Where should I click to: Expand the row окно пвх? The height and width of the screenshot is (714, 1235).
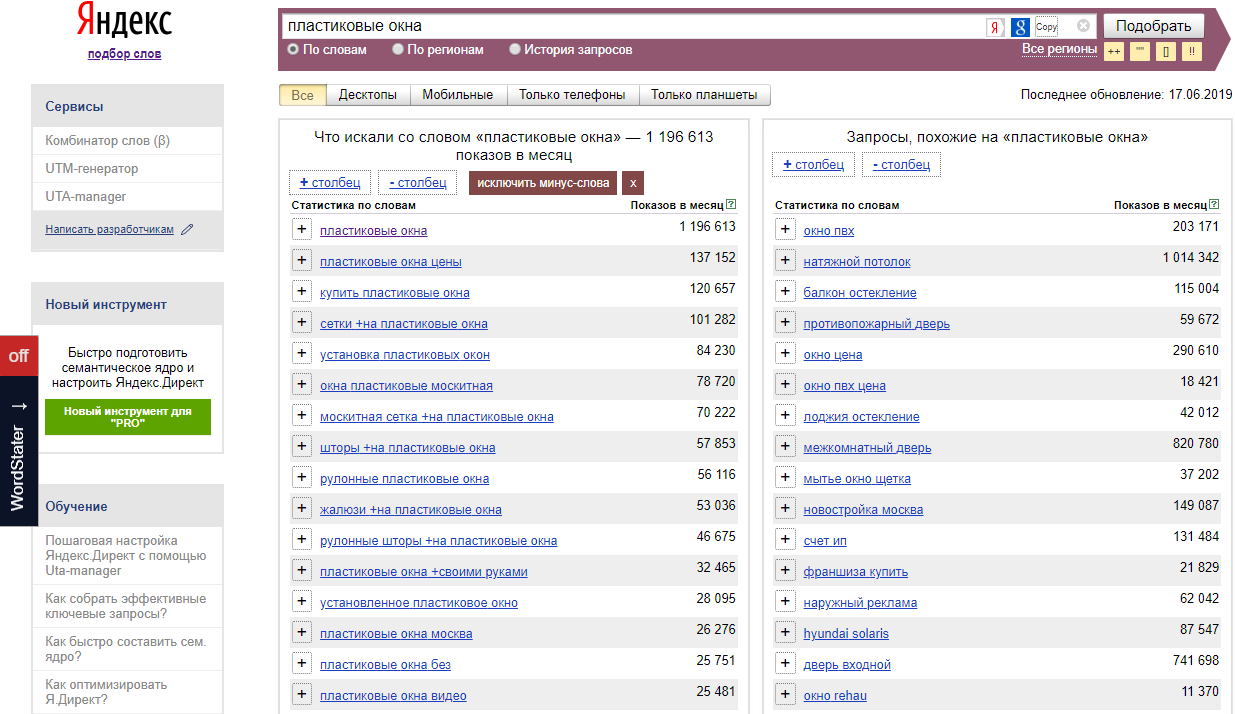click(x=786, y=229)
